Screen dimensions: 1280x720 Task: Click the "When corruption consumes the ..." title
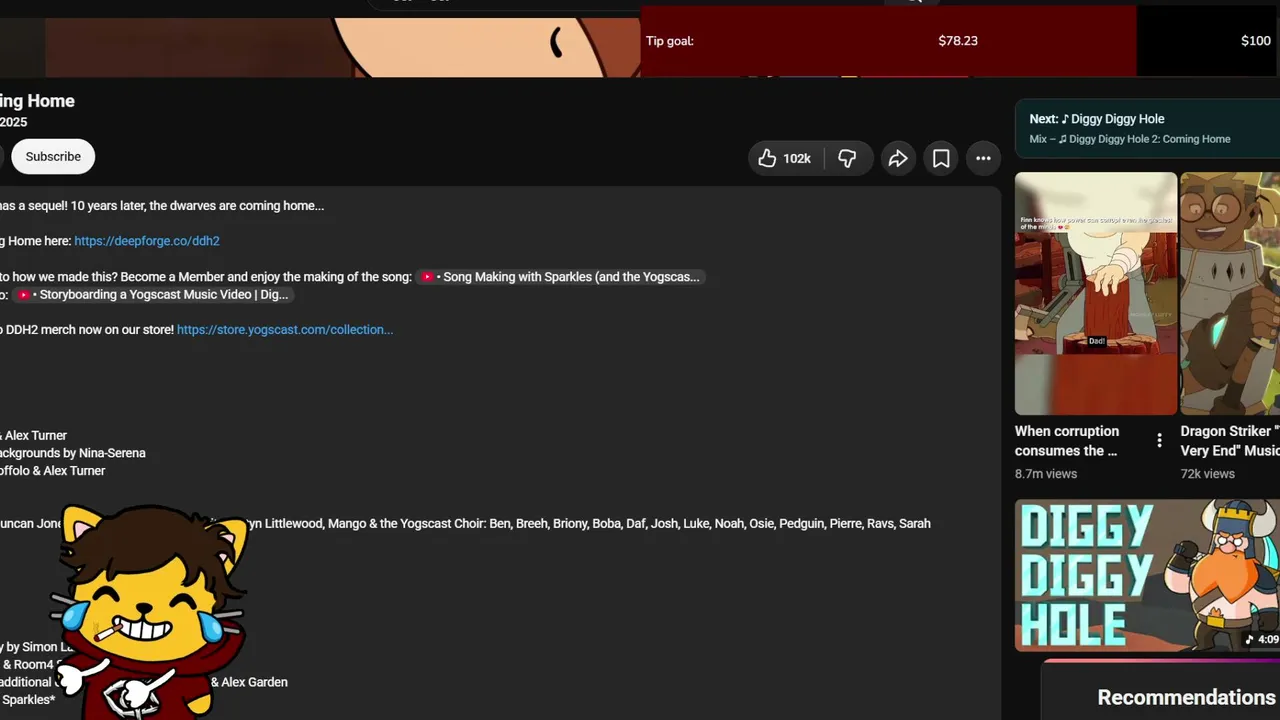pos(1067,441)
